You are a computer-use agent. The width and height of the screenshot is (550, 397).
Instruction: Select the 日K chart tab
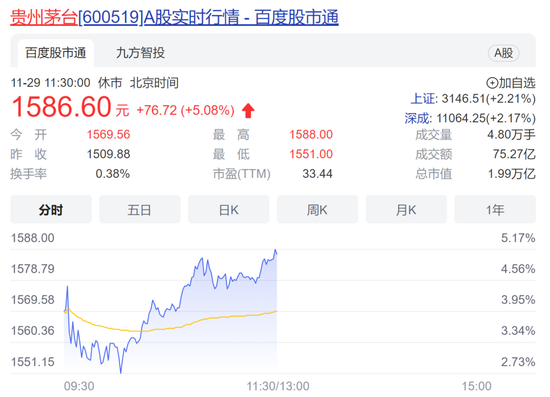228,209
